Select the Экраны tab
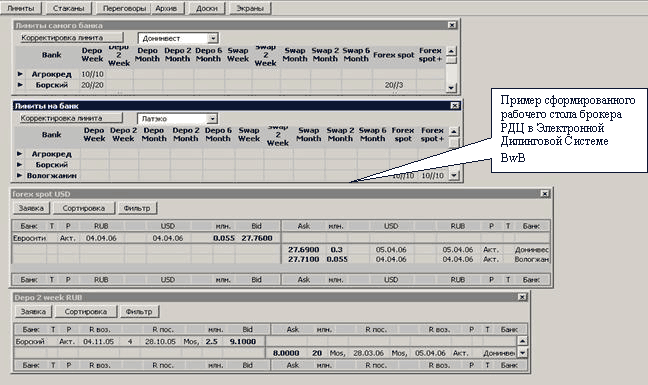The width and height of the screenshot is (648, 385). 250,8
